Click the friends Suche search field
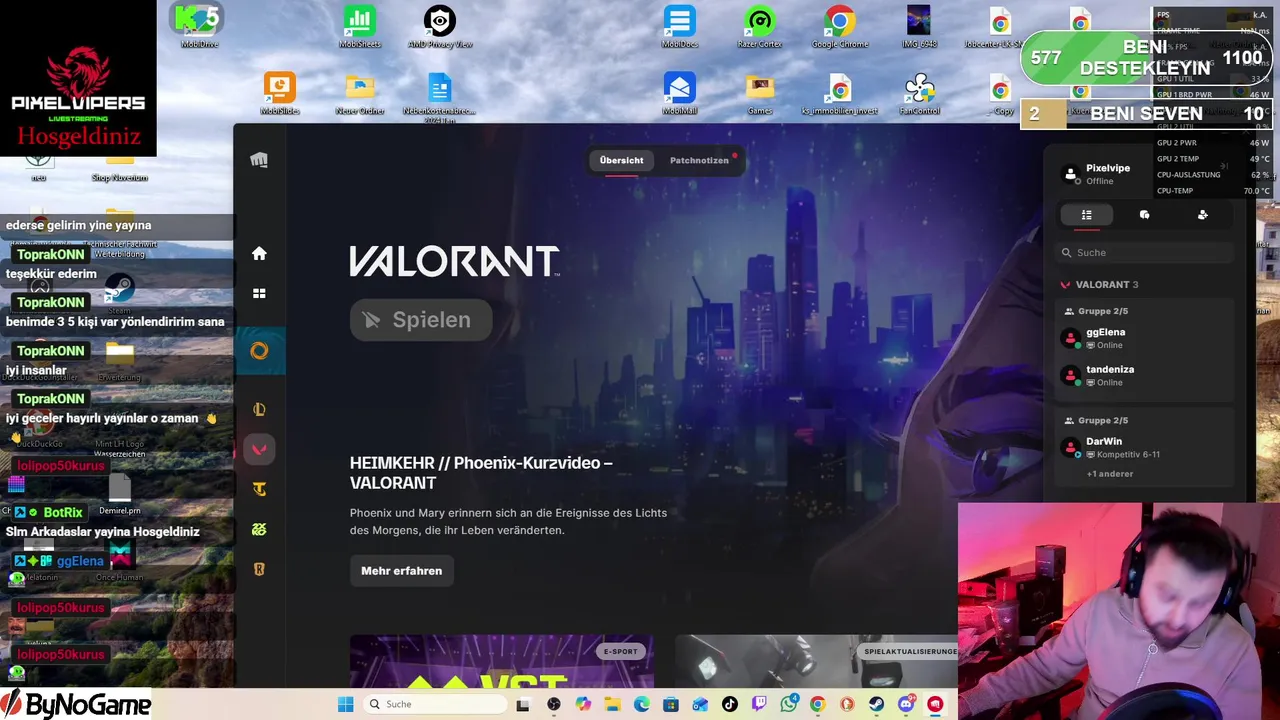This screenshot has height=720, width=1280. pyautogui.click(x=1144, y=253)
